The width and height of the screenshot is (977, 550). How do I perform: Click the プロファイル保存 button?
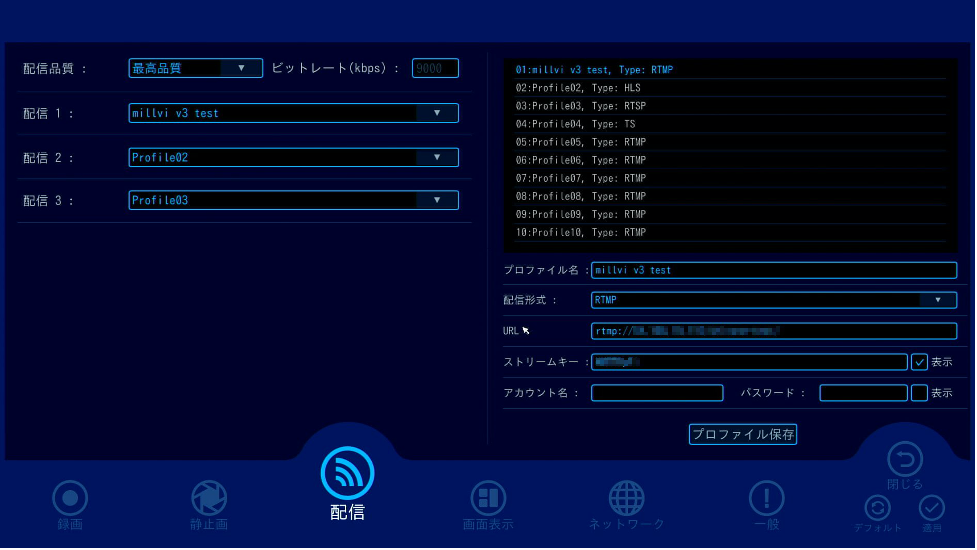click(743, 435)
